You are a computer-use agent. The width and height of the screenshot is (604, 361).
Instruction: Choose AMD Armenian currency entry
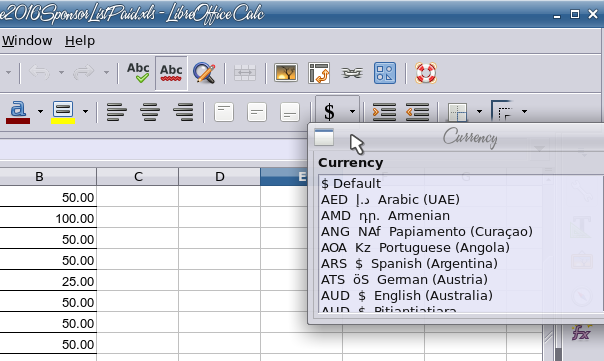[x=385, y=215]
